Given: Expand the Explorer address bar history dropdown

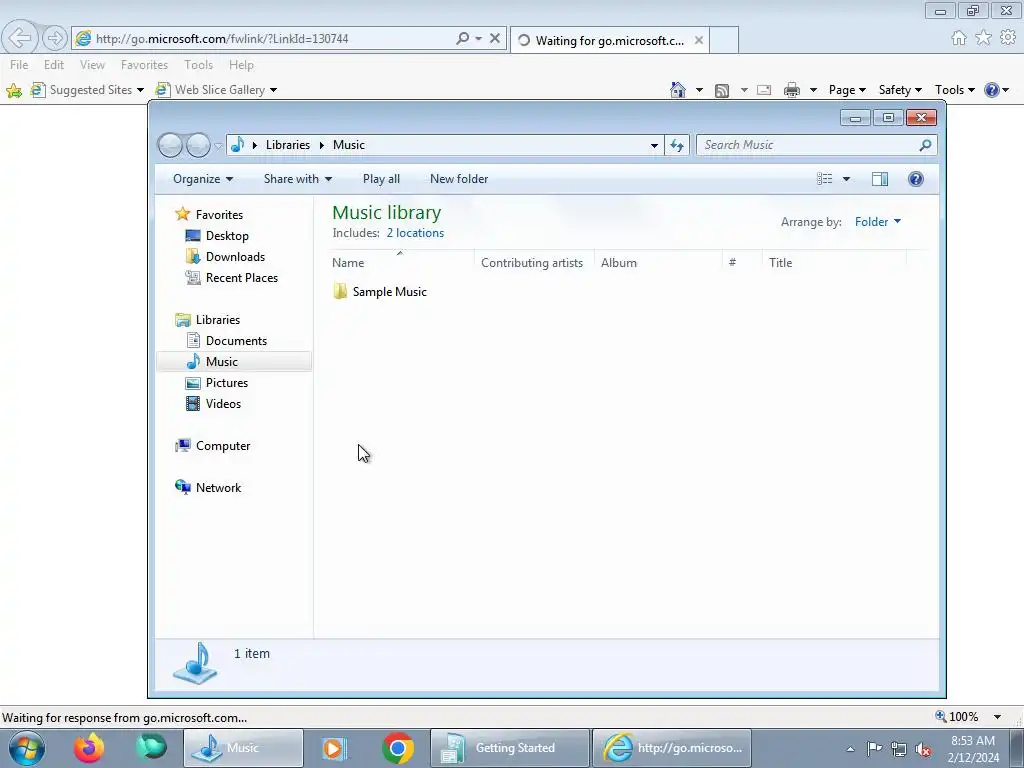Looking at the screenshot, I should click(654, 145).
